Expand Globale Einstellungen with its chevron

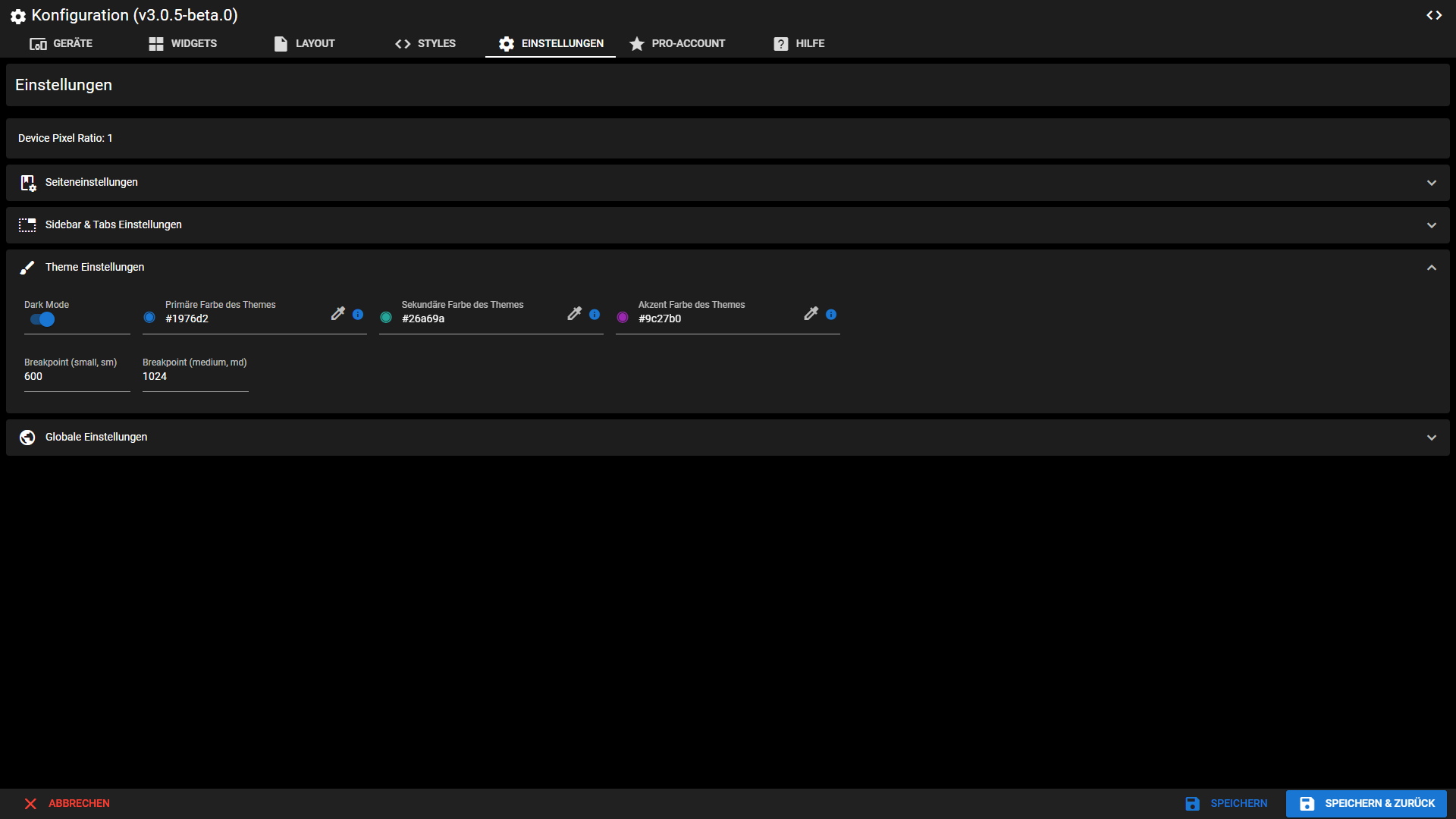1432,438
